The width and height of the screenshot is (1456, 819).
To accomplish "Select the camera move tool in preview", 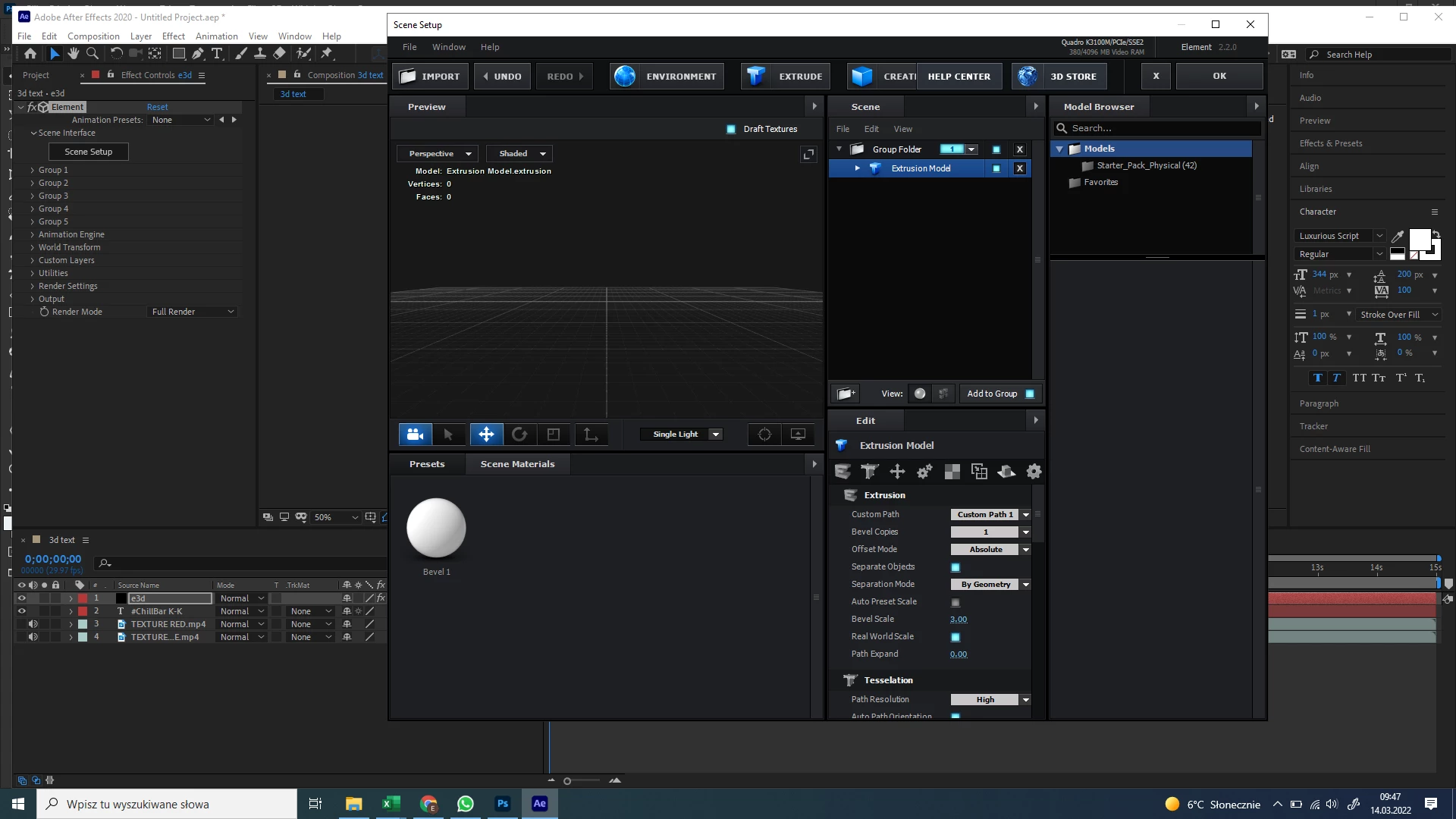I will click(415, 435).
